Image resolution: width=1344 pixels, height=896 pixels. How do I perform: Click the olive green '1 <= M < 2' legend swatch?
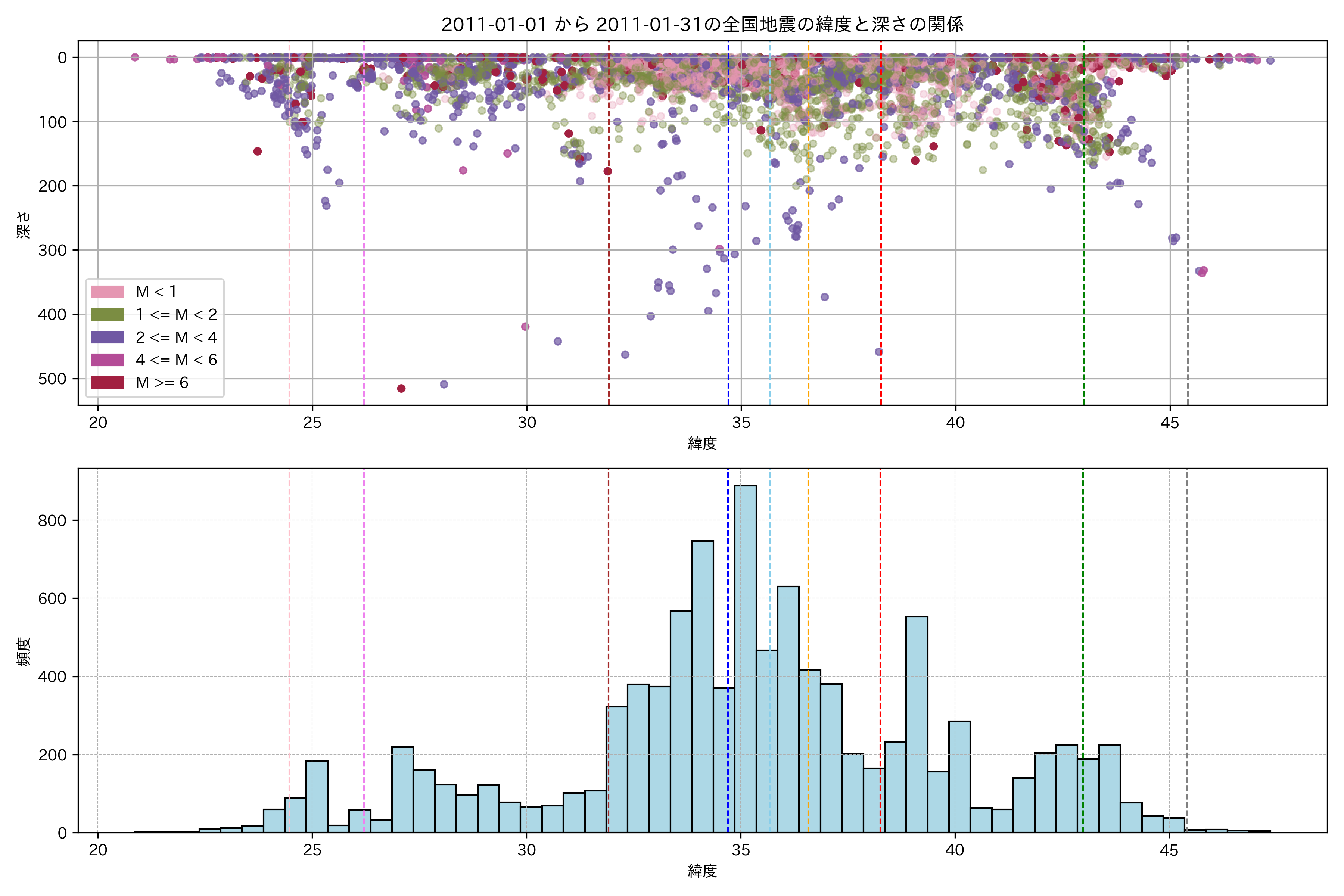pyautogui.click(x=108, y=315)
